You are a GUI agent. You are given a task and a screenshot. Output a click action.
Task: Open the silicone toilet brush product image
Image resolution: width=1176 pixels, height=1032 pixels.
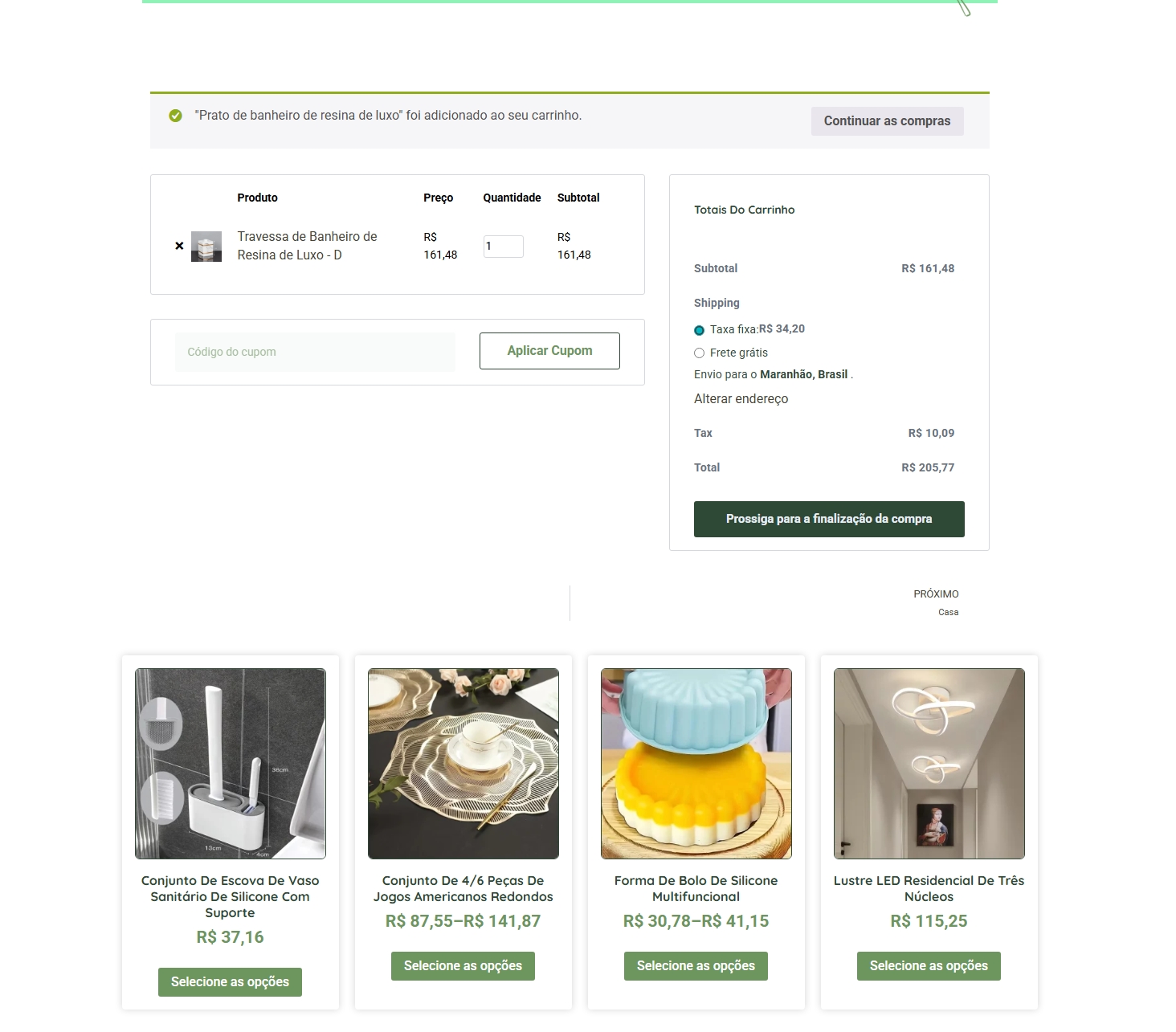[x=231, y=764]
